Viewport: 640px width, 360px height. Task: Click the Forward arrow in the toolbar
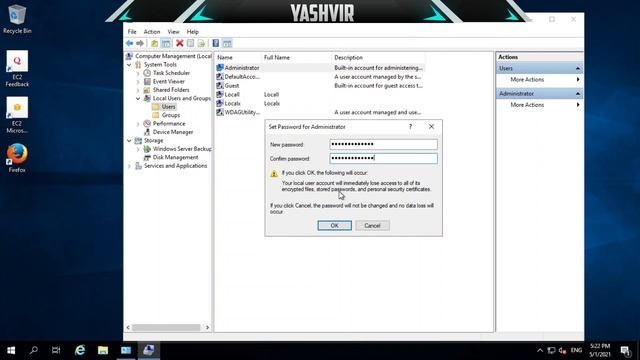tap(140, 43)
